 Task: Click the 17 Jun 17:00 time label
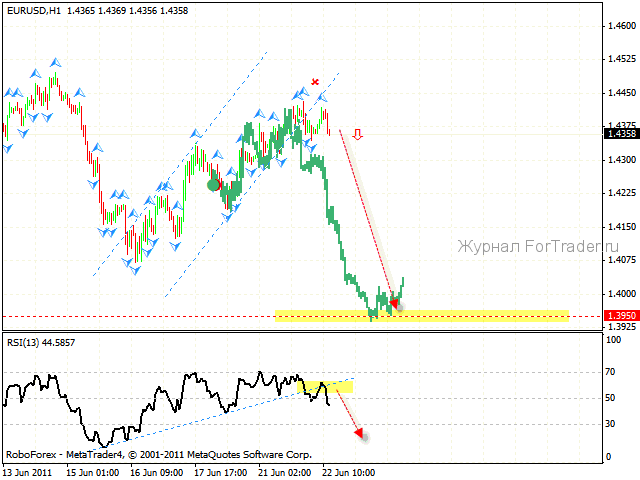[x=220, y=473]
